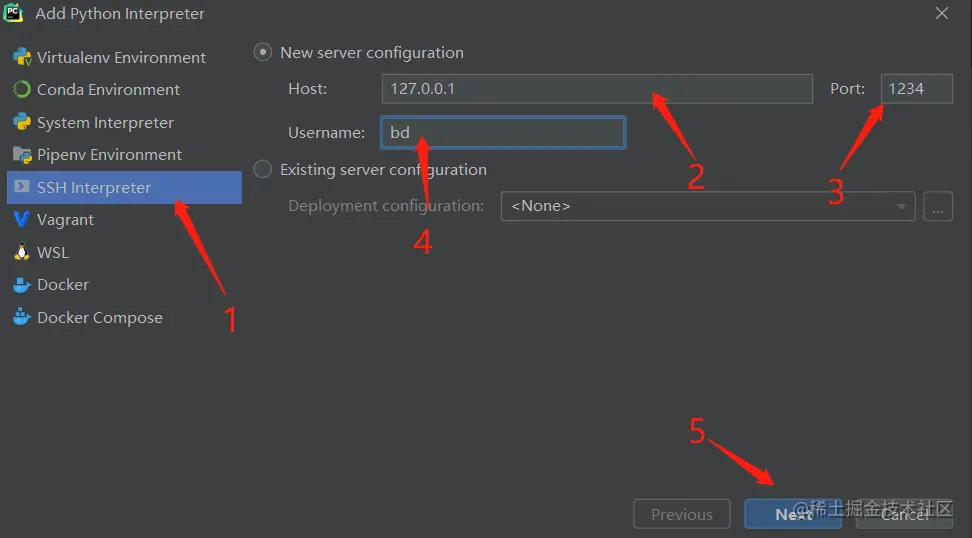Click the Next button
The image size is (972, 538).
pyautogui.click(x=793, y=514)
